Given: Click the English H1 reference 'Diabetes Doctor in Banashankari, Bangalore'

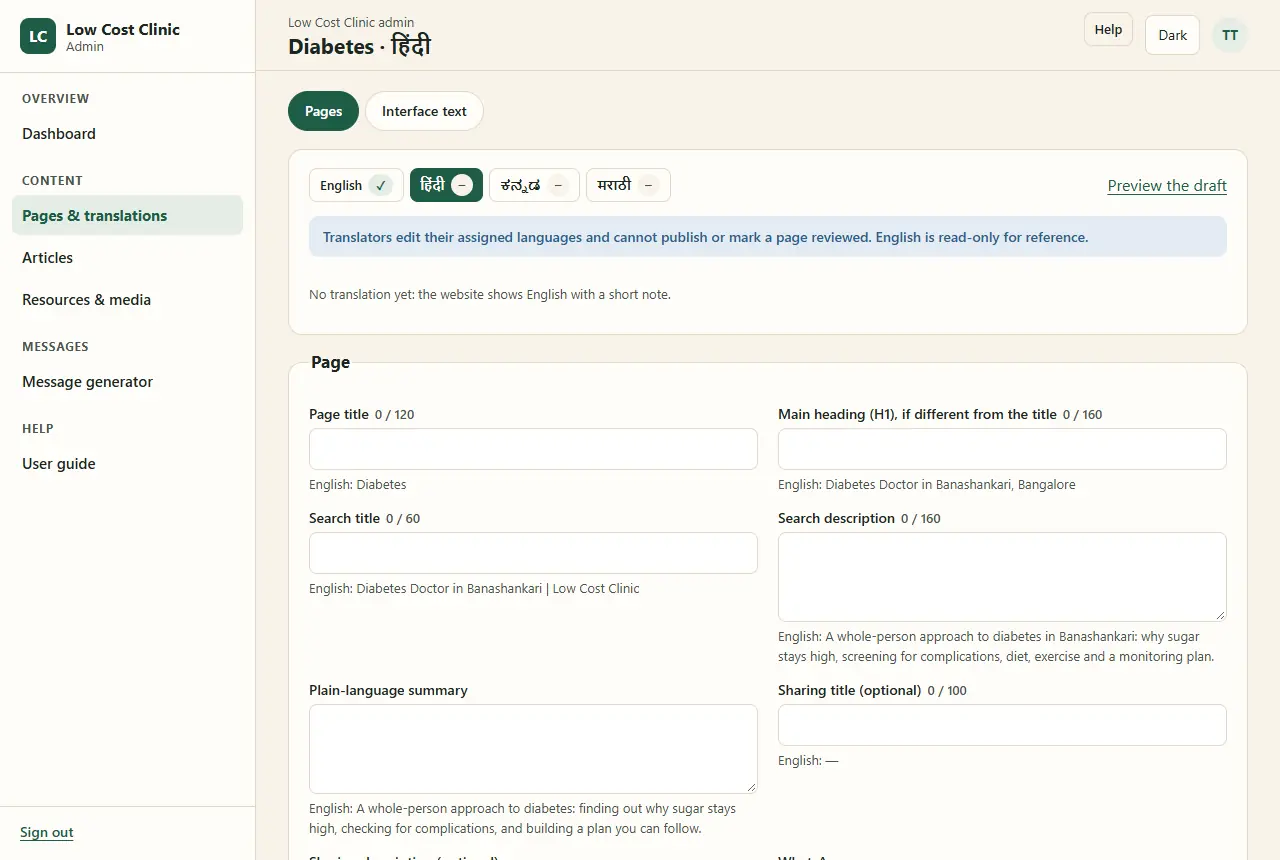Looking at the screenshot, I should coord(927,485).
